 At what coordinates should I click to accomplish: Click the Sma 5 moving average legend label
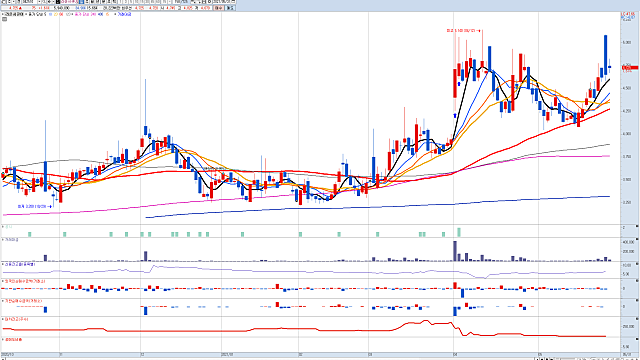[37, 14]
